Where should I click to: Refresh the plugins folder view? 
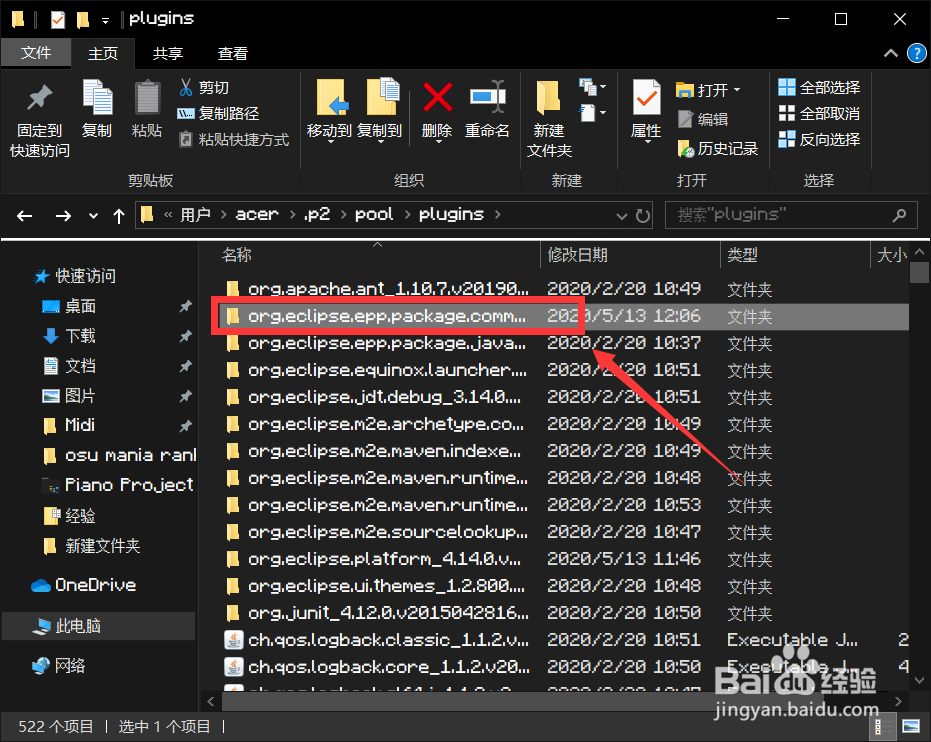(x=642, y=215)
